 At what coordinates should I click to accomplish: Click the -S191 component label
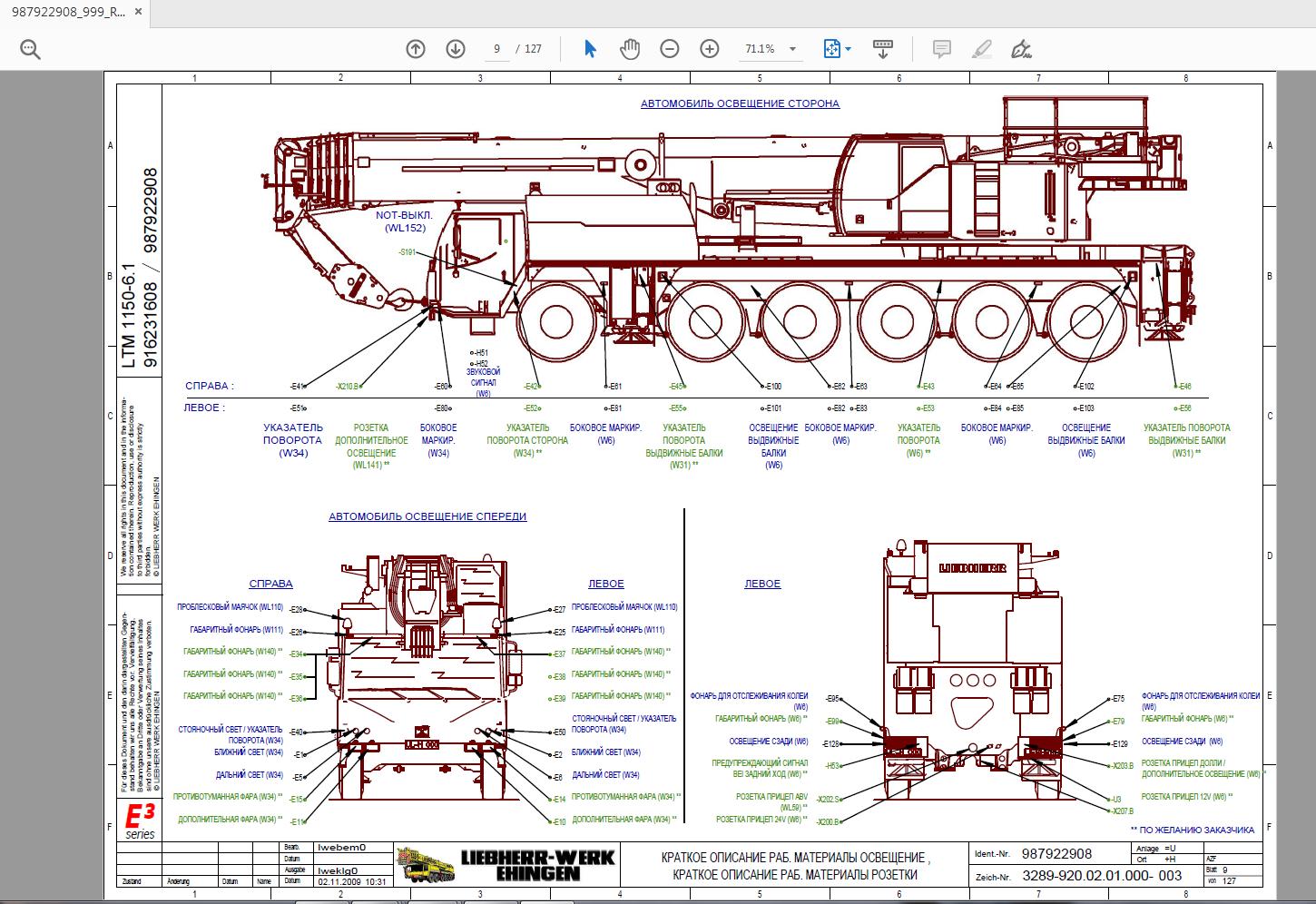pyautogui.click(x=407, y=251)
